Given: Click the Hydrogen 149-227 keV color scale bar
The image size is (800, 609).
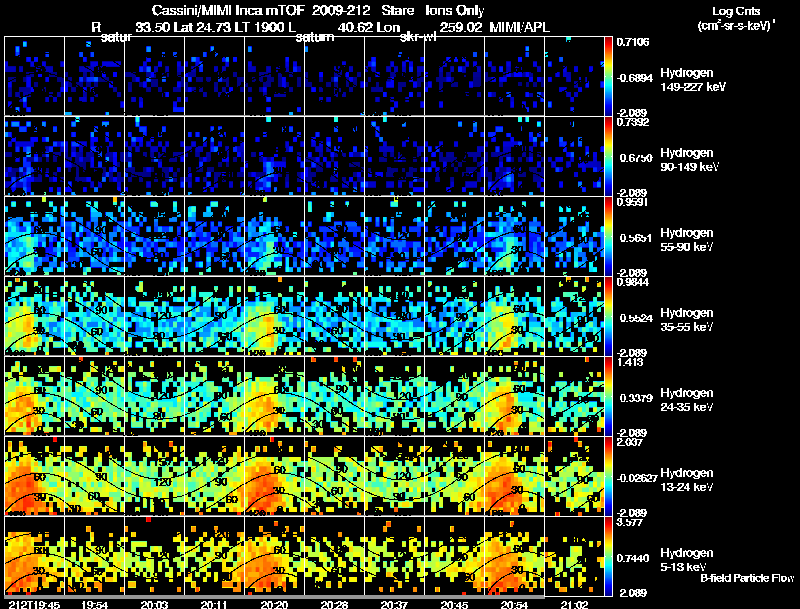Looking at the screenshot, I should pyautogui.click(x=608, y=76).
